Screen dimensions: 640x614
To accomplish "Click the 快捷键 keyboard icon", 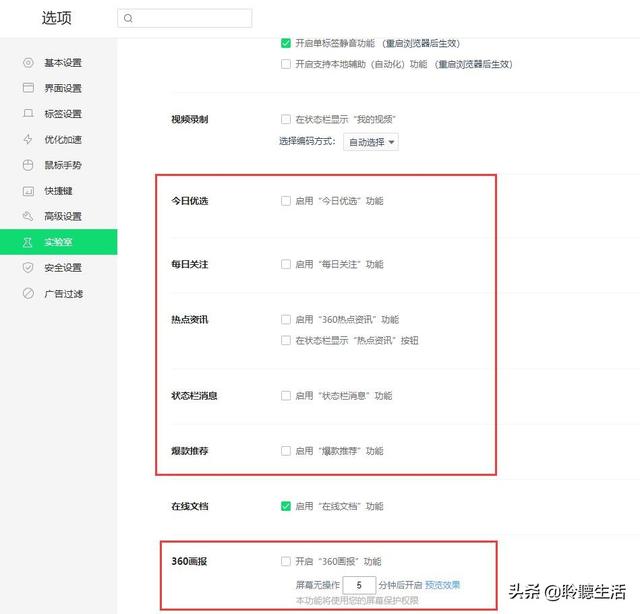I will [x=28, y=191].
